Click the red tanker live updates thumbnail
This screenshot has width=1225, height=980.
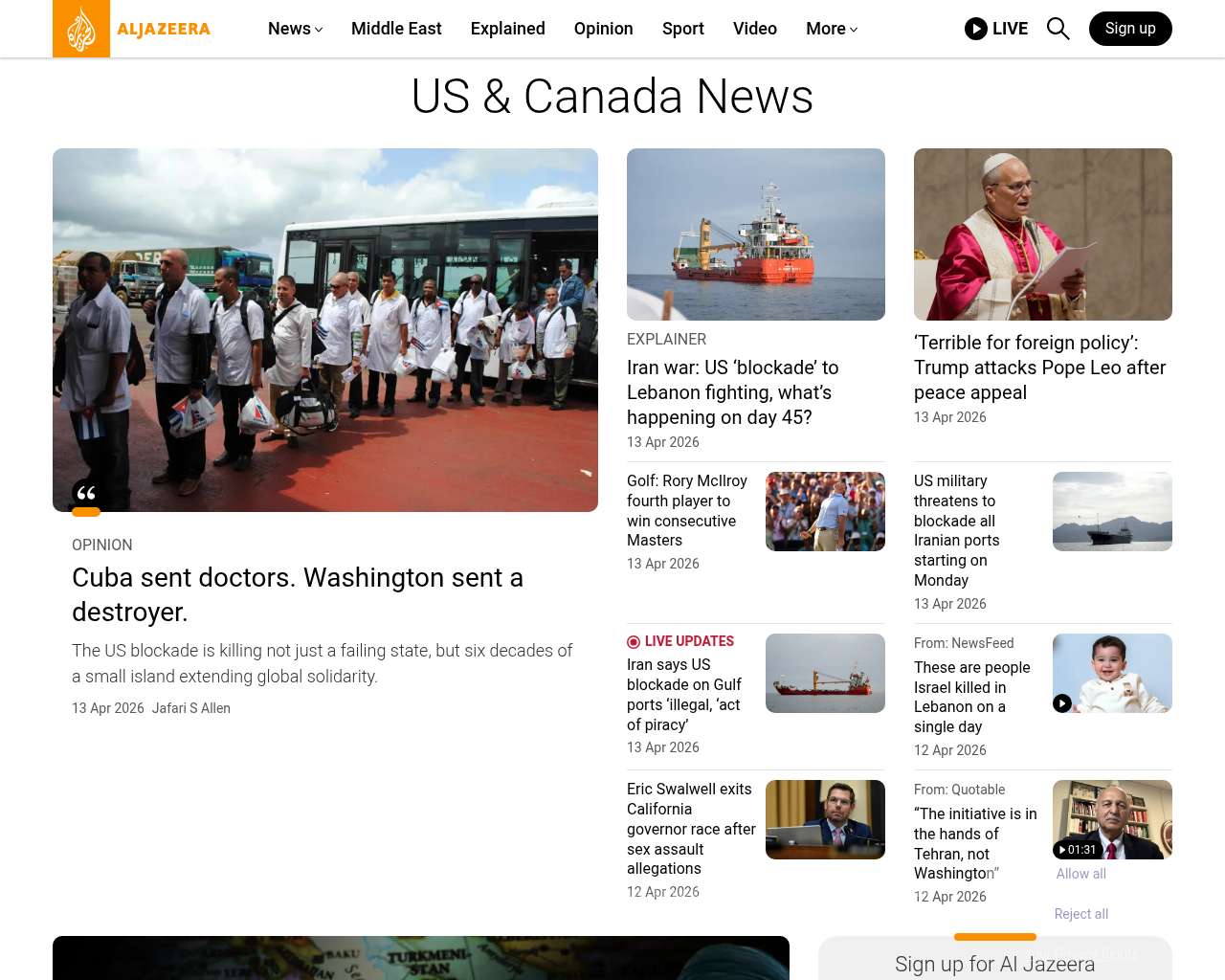825,674
